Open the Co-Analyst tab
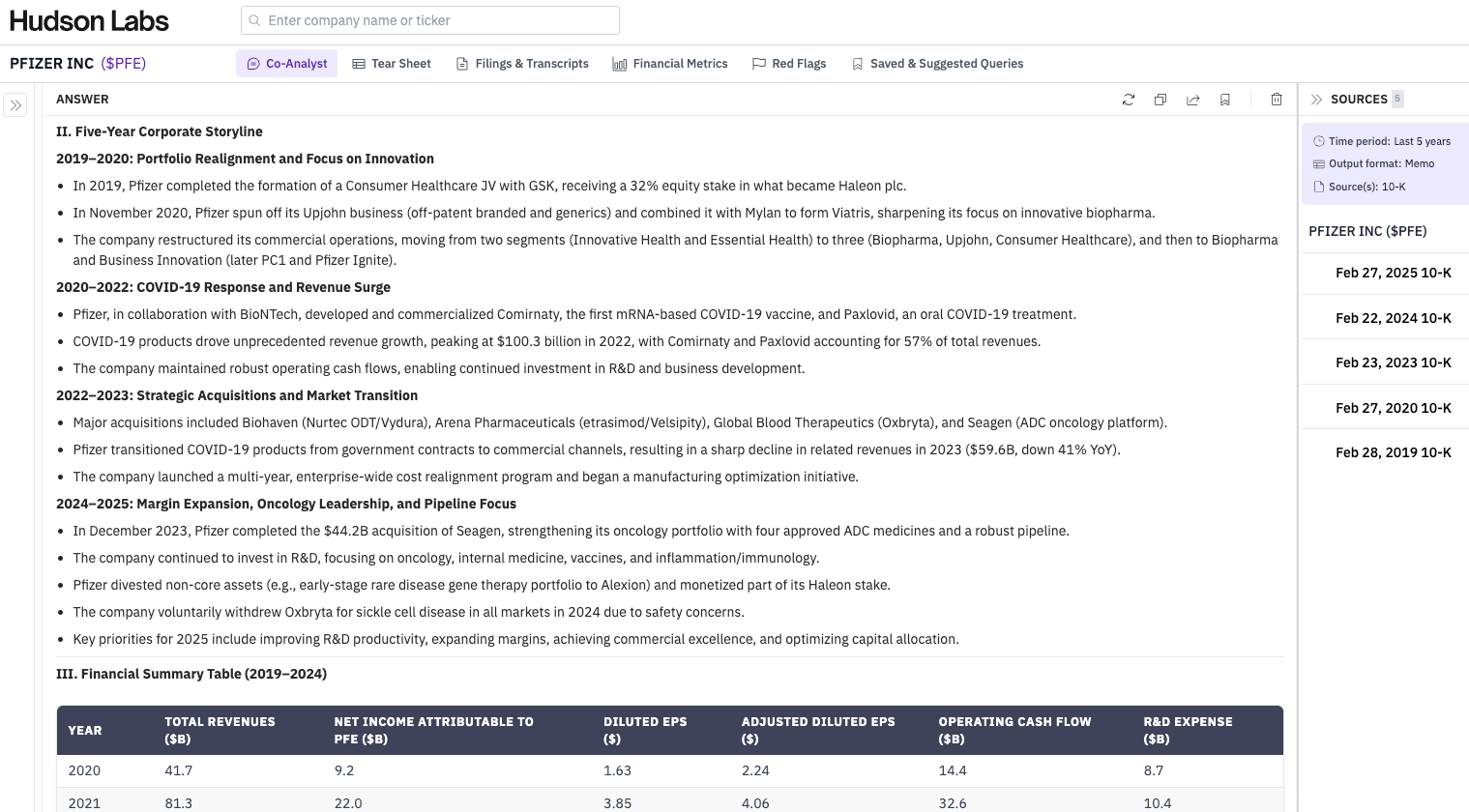 tap(287, 64)
